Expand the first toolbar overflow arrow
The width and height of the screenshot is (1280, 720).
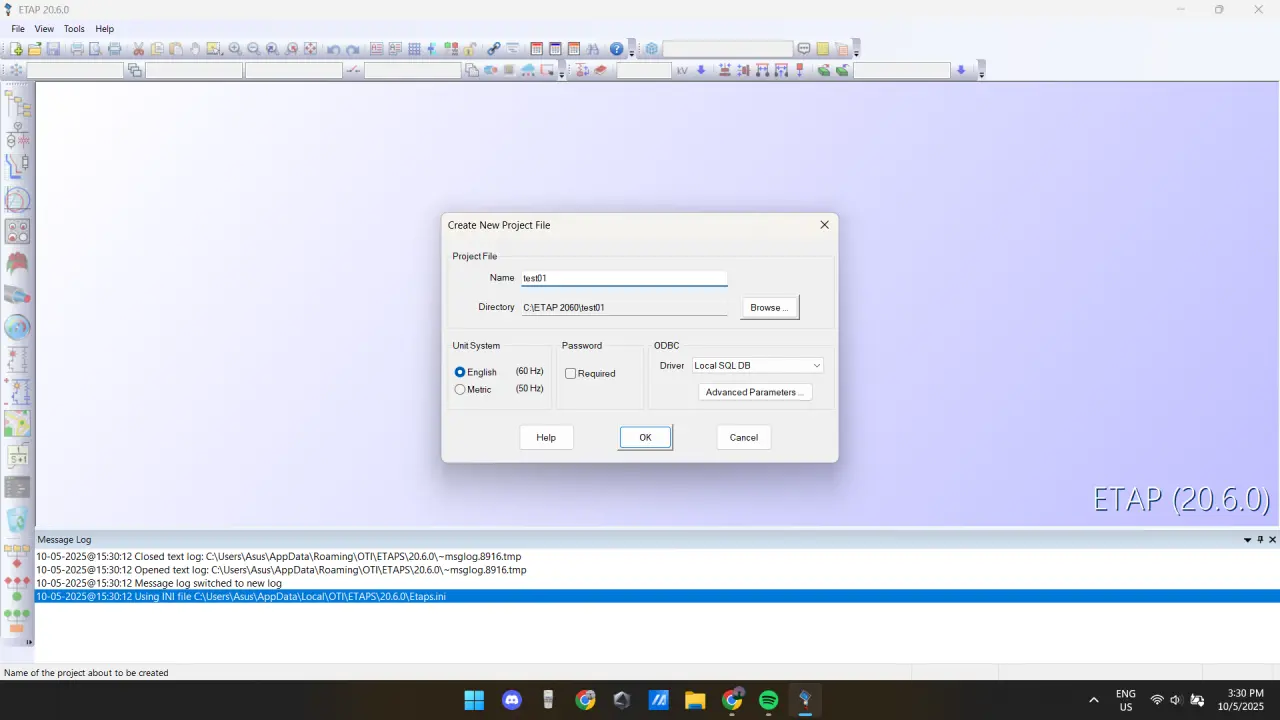[631, 51]
